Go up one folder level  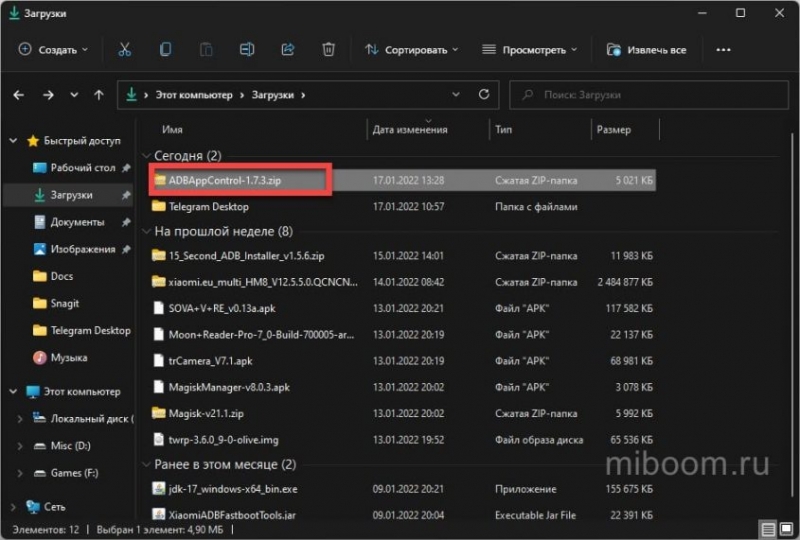[x=99, y=95]
